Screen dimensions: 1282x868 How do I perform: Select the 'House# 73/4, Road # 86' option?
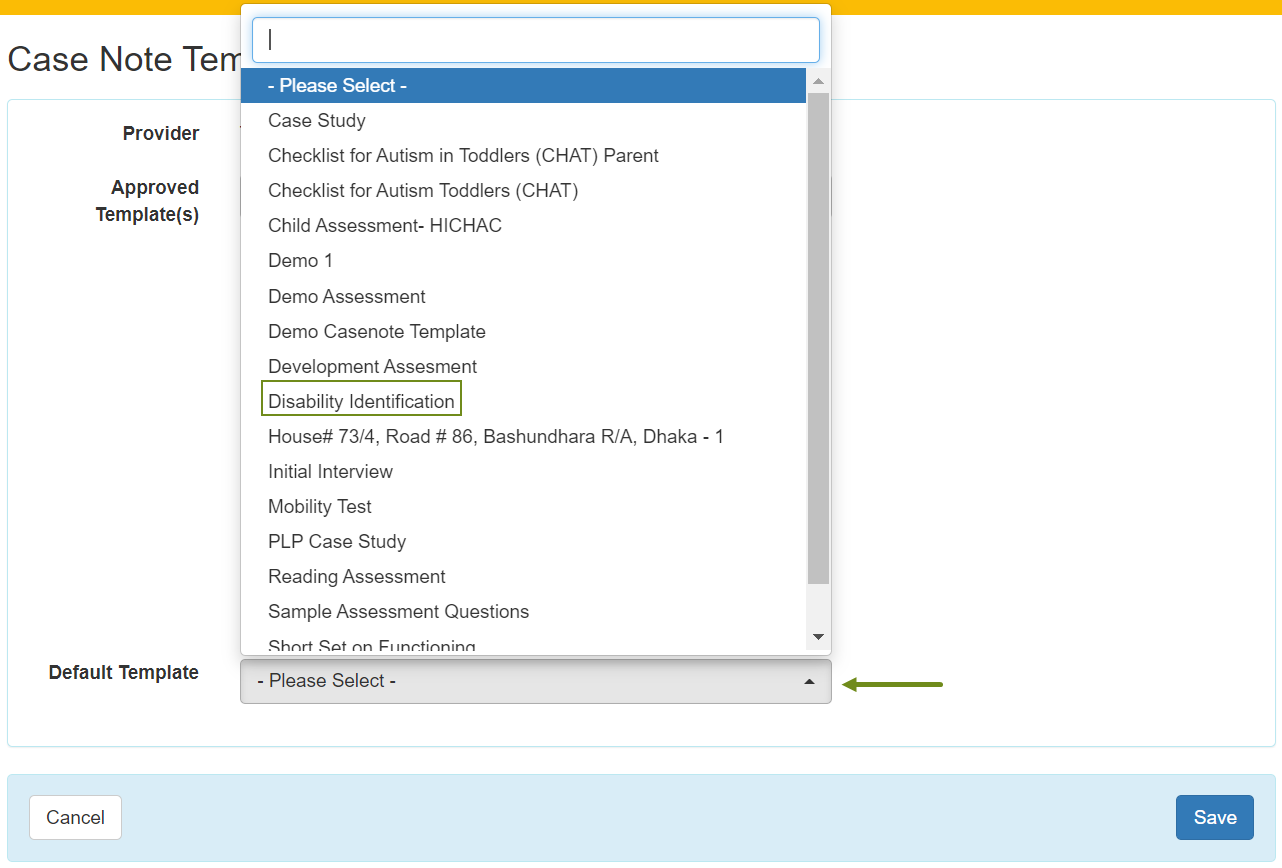tap(523, 437)
